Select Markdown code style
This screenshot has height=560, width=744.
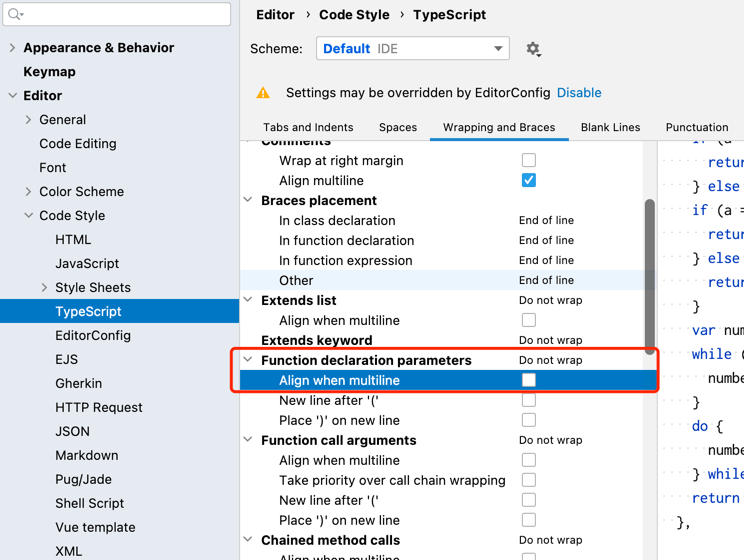pos(87,455)
